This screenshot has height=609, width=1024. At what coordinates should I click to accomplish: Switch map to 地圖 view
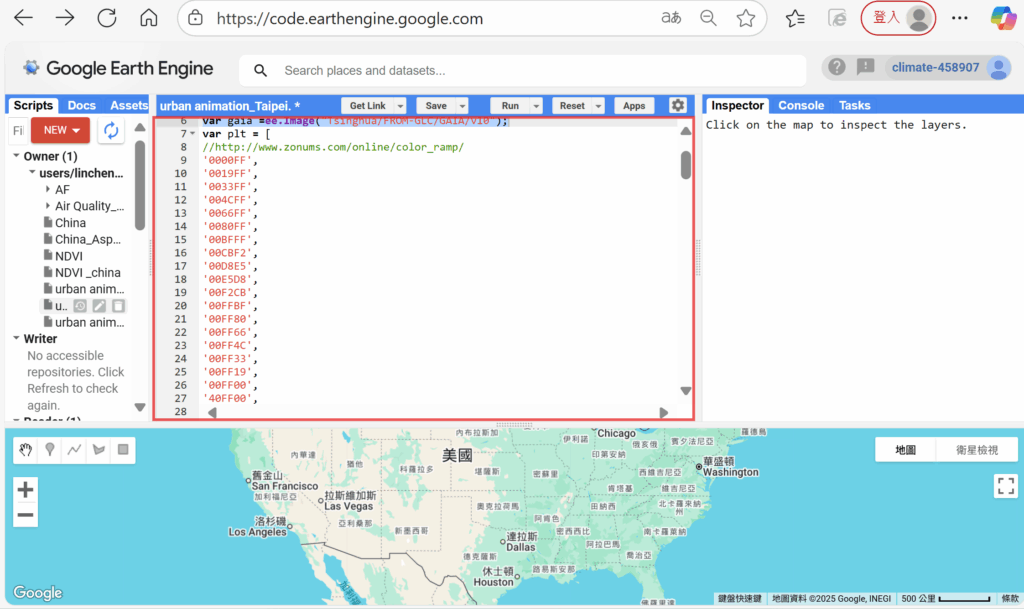905,450
